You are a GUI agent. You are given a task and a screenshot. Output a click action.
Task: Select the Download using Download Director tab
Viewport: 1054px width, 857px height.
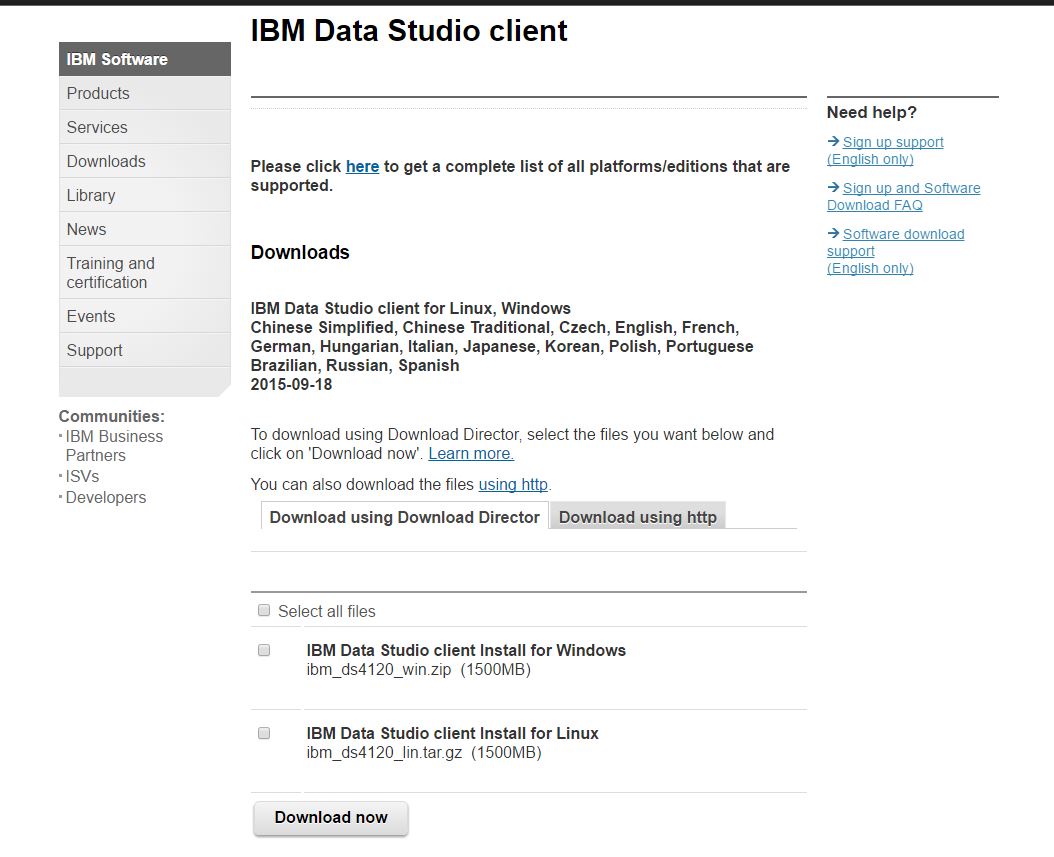tap(403, 517)
